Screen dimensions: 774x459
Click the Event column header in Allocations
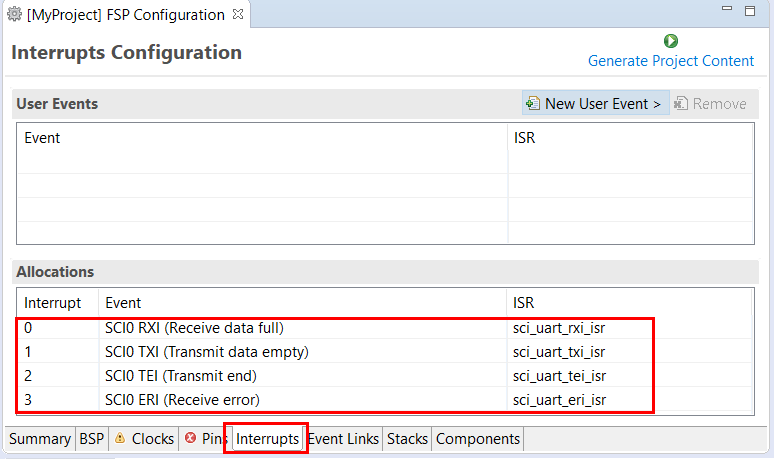302,303
